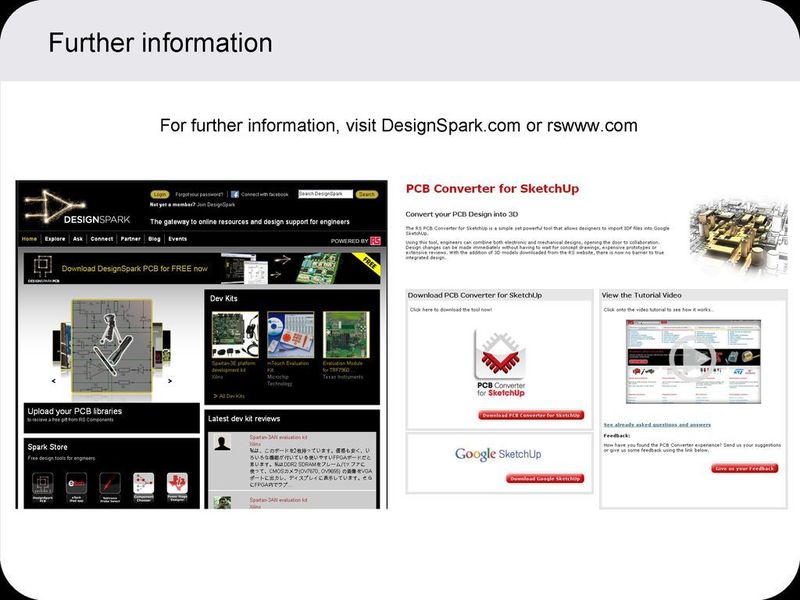Click the first Spartan-3AN evaluation kit review title
This screenshot has width=800, height=600.
[x=278, y=437]
